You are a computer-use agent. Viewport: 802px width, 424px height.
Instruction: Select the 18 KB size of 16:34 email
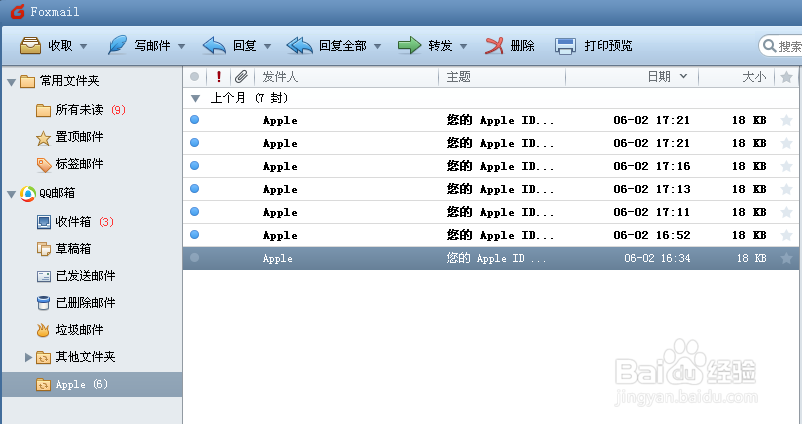point(751,258)
